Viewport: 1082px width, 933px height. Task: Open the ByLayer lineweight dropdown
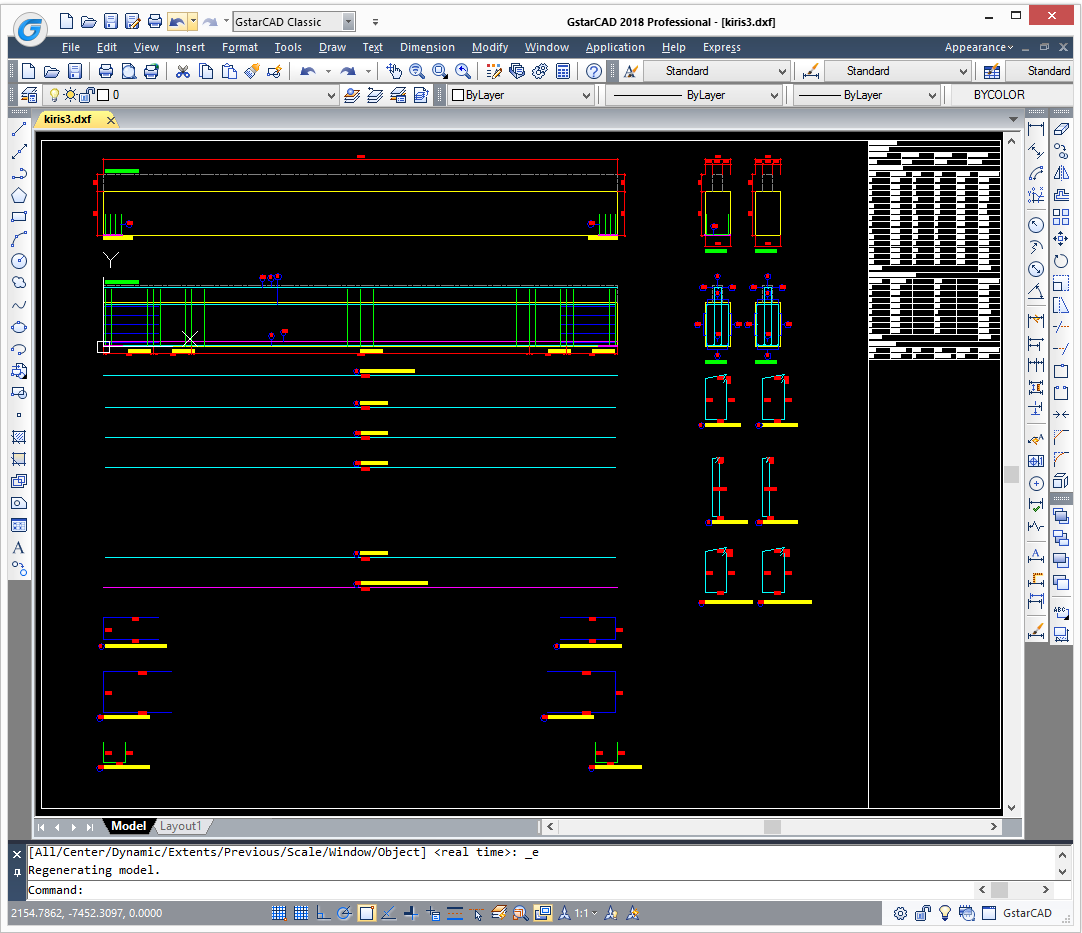932,95
